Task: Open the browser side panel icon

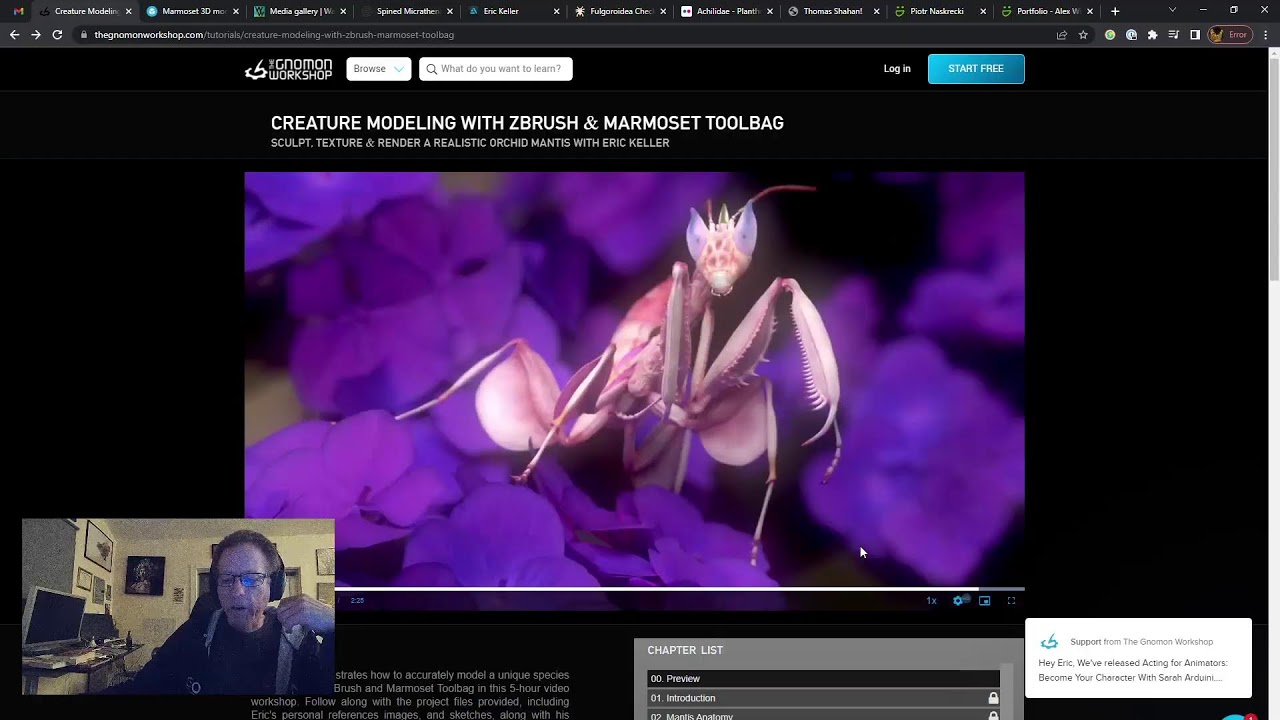Action: [x=1194, y=35]
